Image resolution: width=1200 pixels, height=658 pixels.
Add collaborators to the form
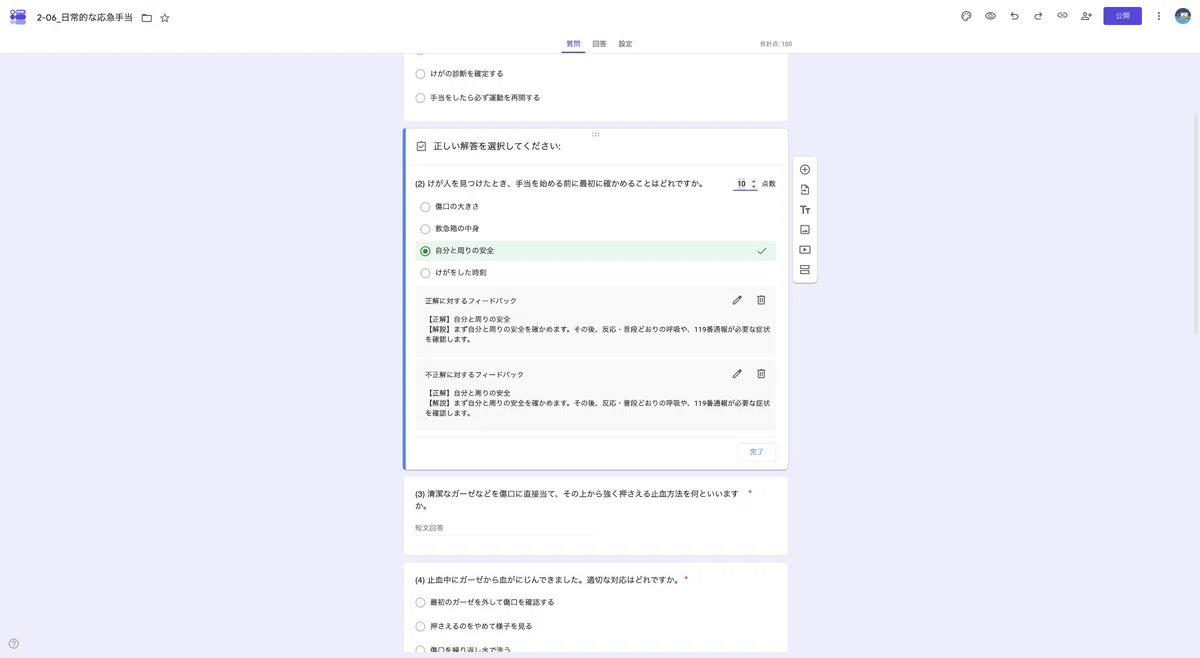point(1086,16)
